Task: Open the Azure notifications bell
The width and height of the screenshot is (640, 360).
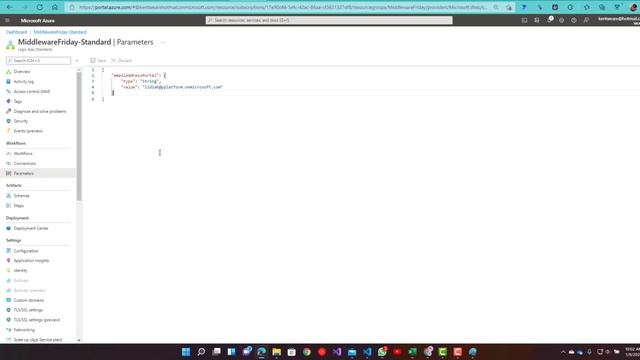Action: pos(549,20)
